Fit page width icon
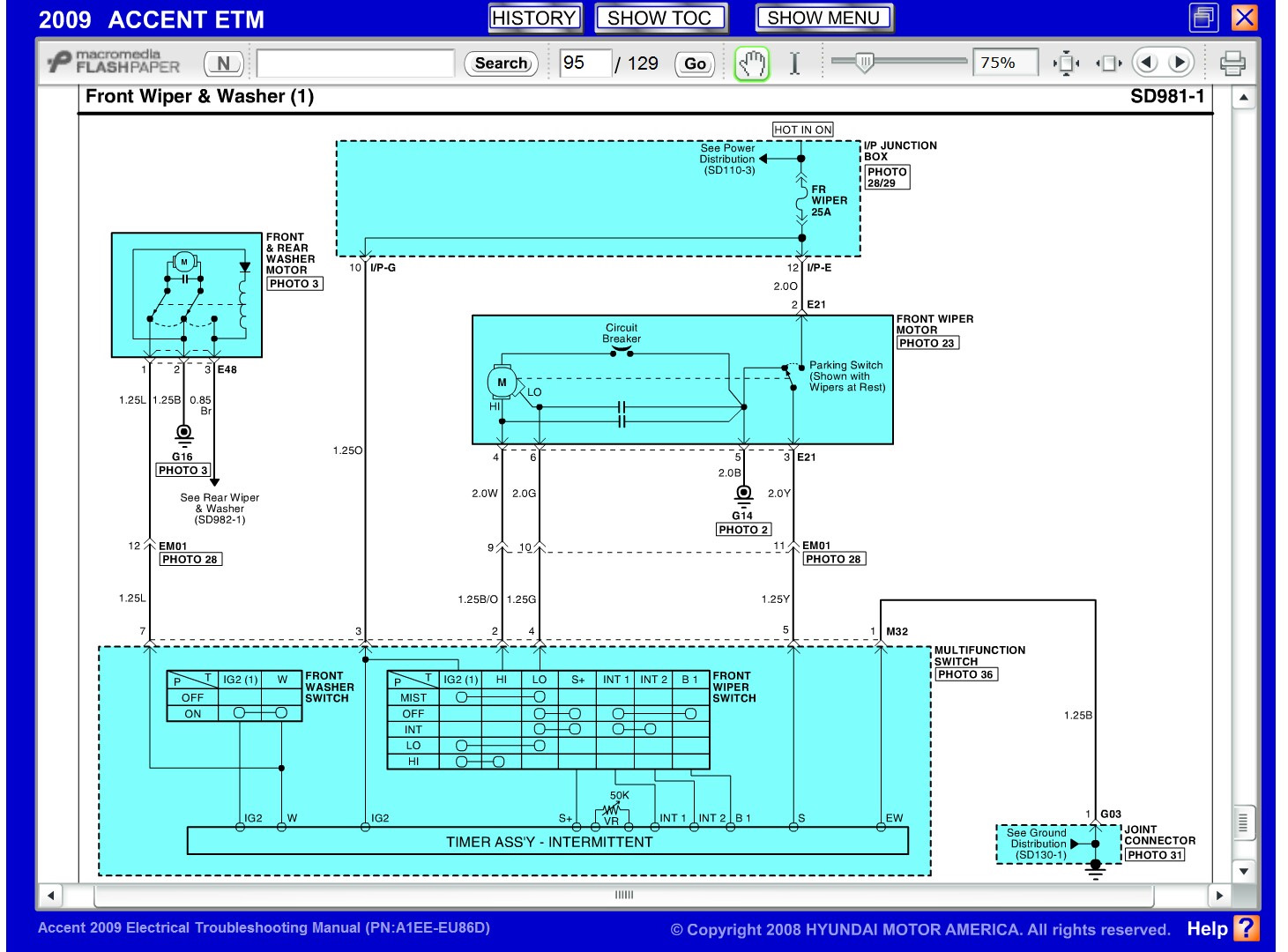This screenshot has height=952, width=1288. [1108, 63]
